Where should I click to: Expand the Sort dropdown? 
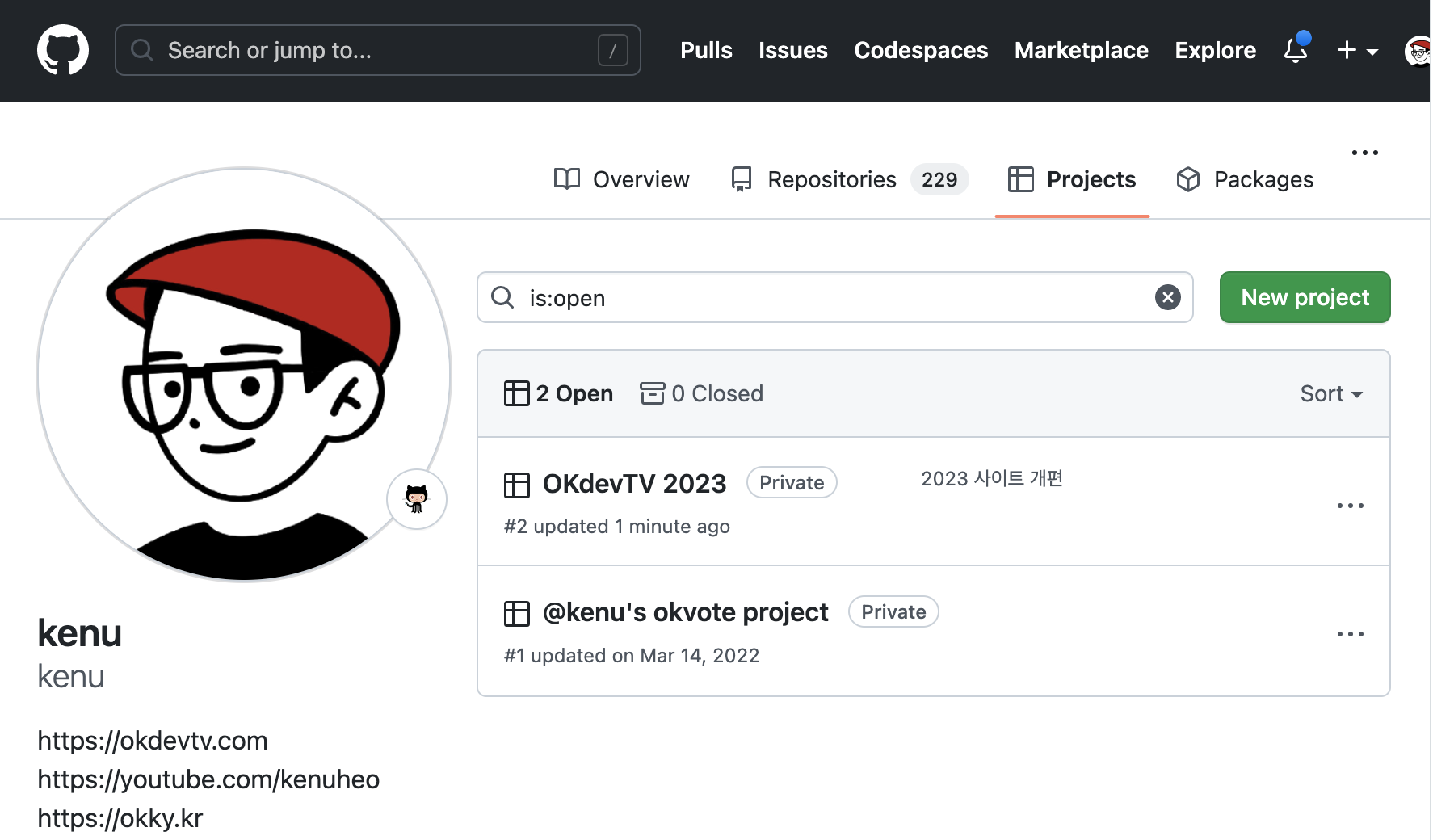point(1331,393)
